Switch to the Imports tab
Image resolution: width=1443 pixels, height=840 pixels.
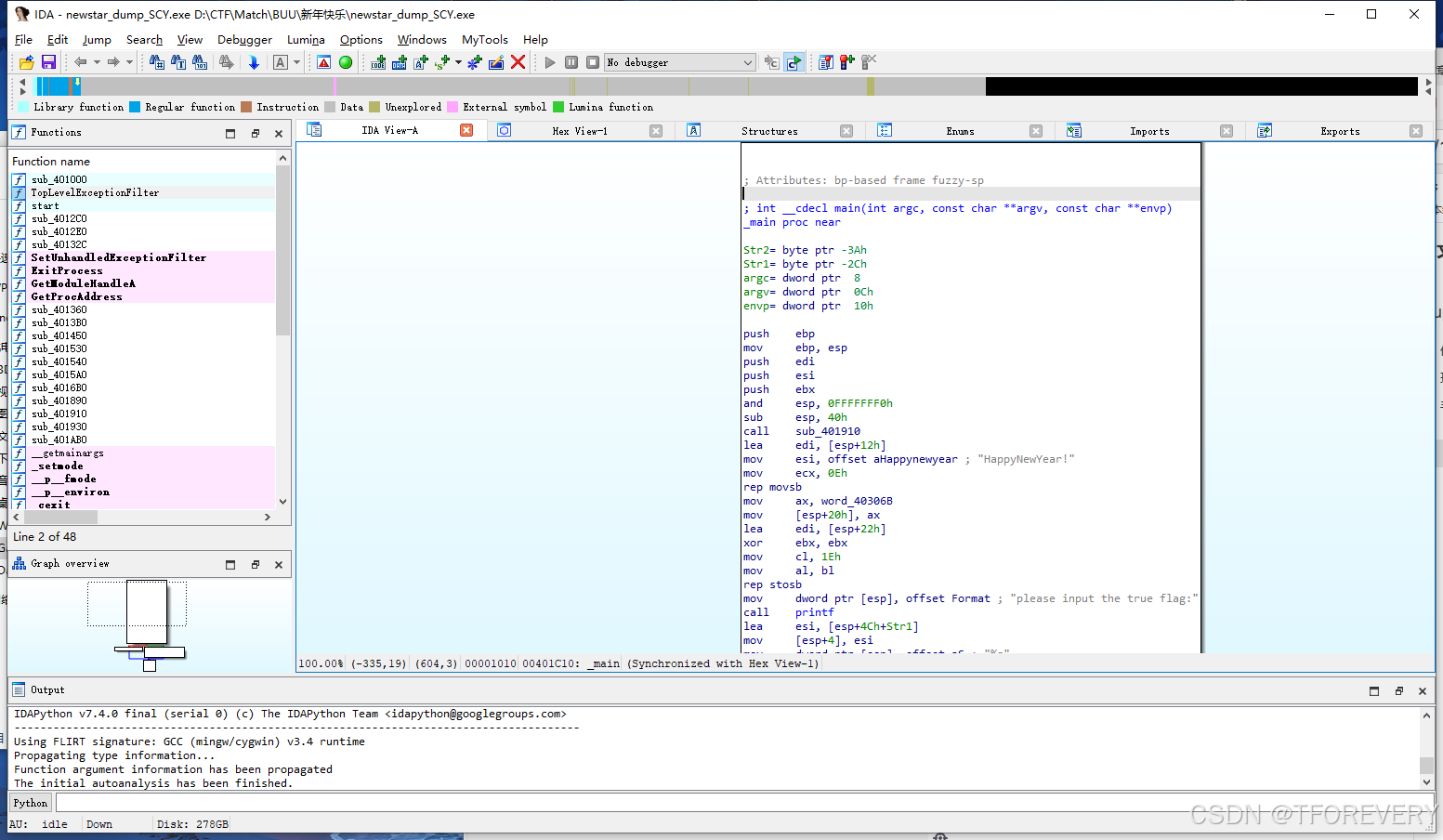pyautogui.click(x=1149, y=131)
